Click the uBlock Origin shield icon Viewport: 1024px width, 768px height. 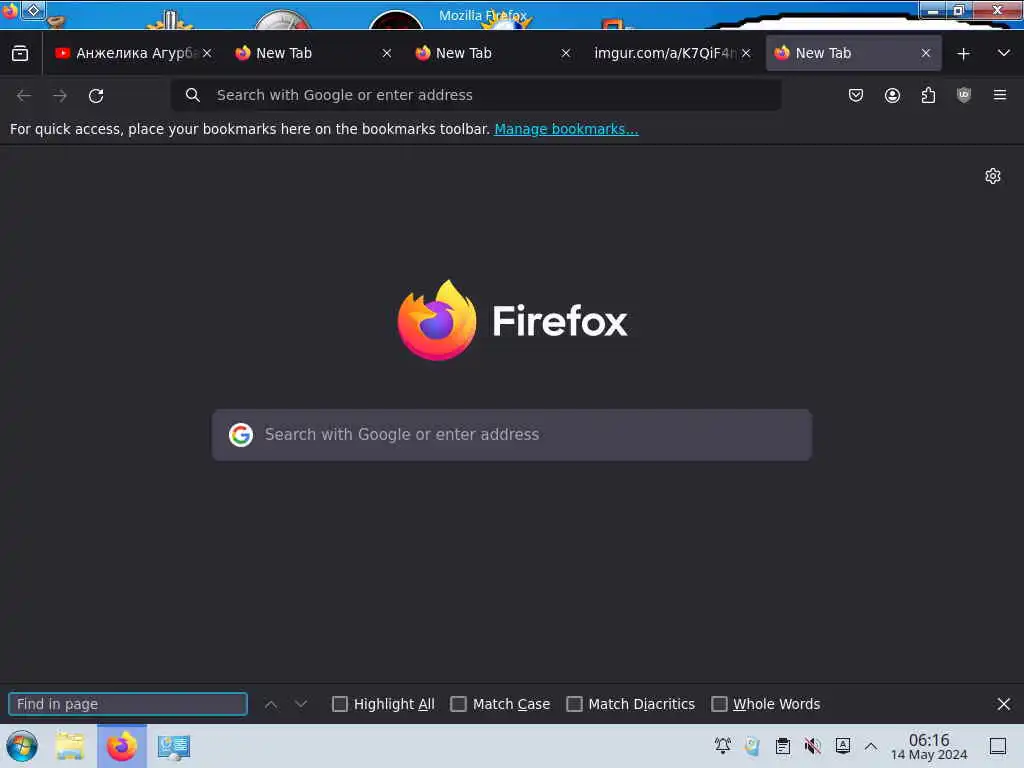(964, 95)
